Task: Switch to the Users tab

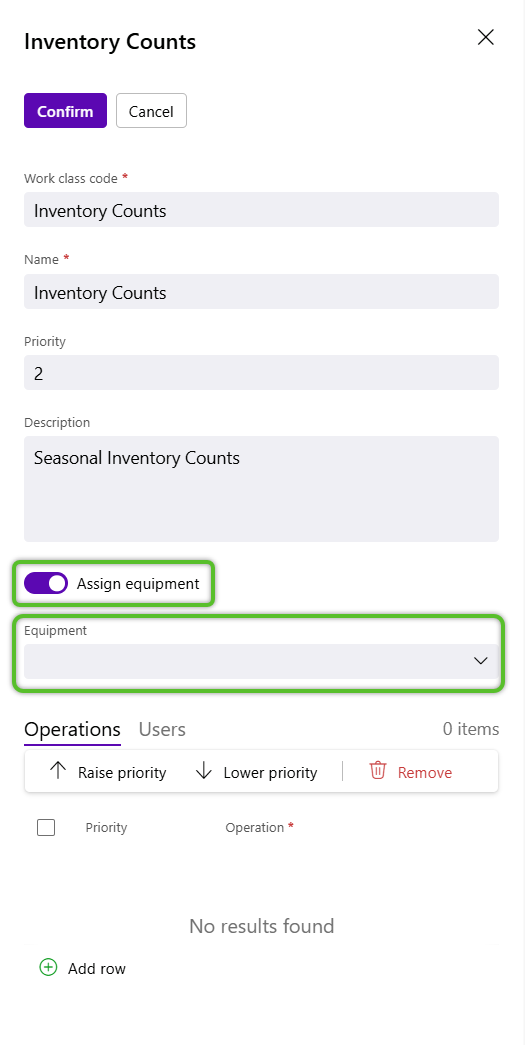Action: 162,729
